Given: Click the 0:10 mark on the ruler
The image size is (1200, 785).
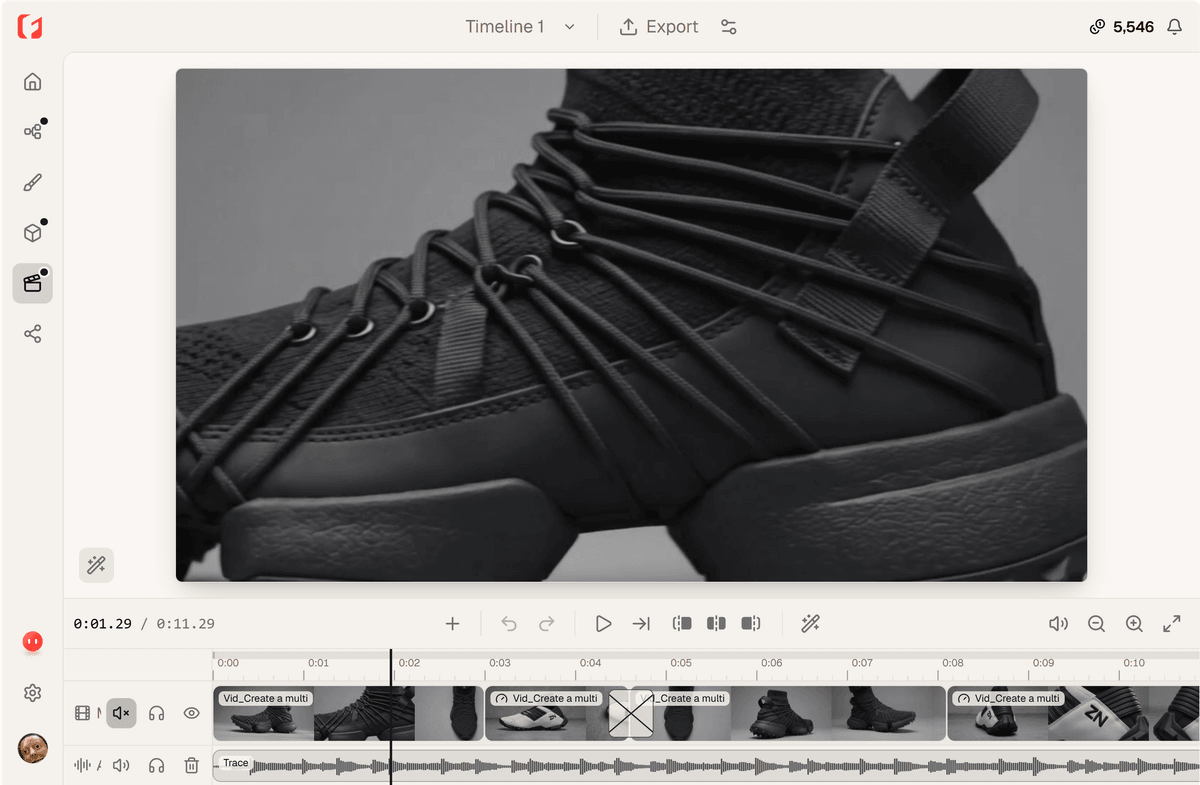Looking at the screenshot, I should pyautogui.click(x=1134, y=663).
